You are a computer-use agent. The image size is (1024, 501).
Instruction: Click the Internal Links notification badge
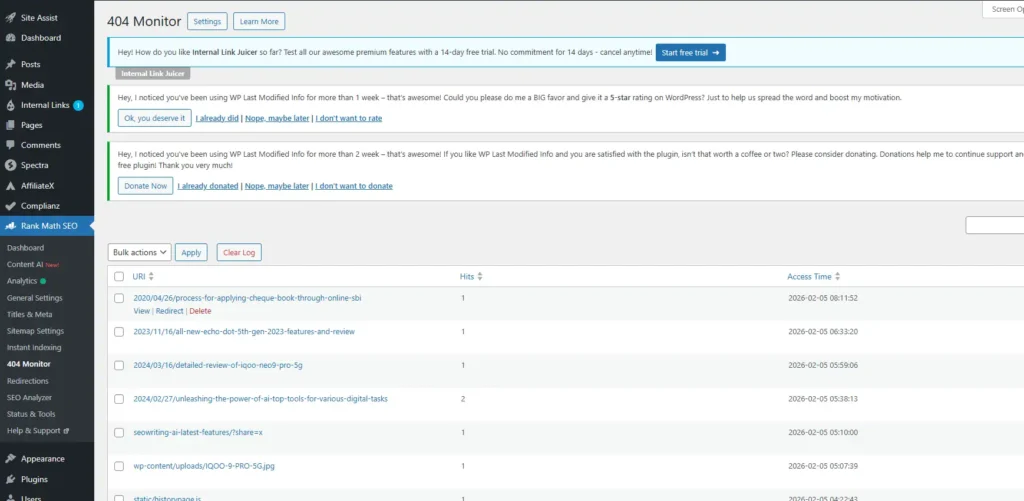click(78, 105)
